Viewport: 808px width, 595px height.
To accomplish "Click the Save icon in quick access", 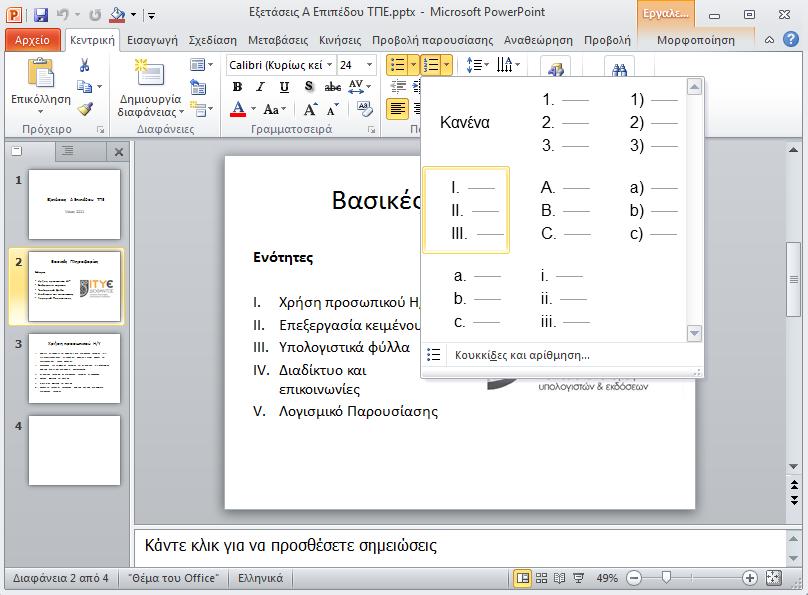I will 41,15.
